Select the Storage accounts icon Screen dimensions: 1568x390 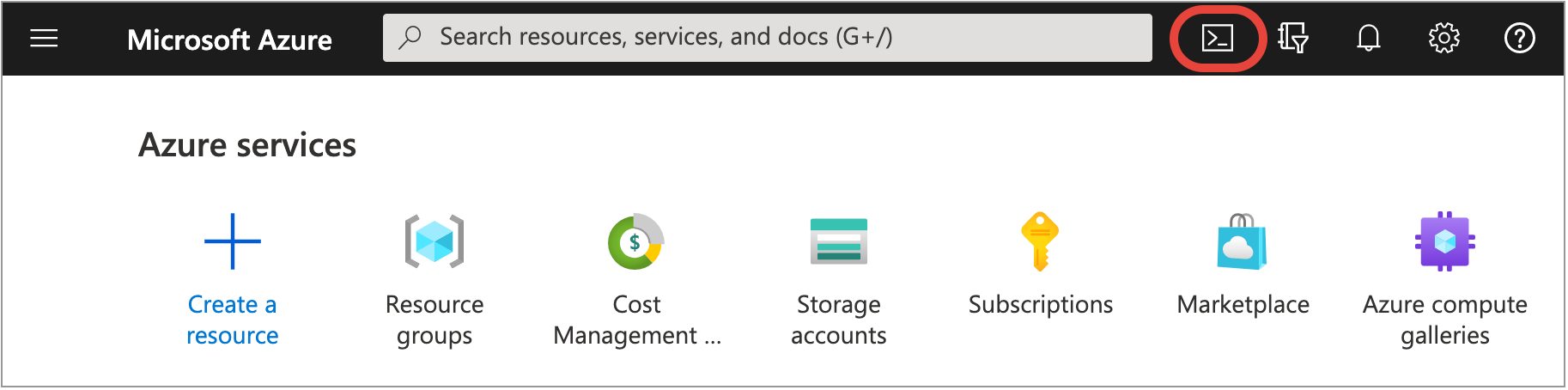coord(839,241)
